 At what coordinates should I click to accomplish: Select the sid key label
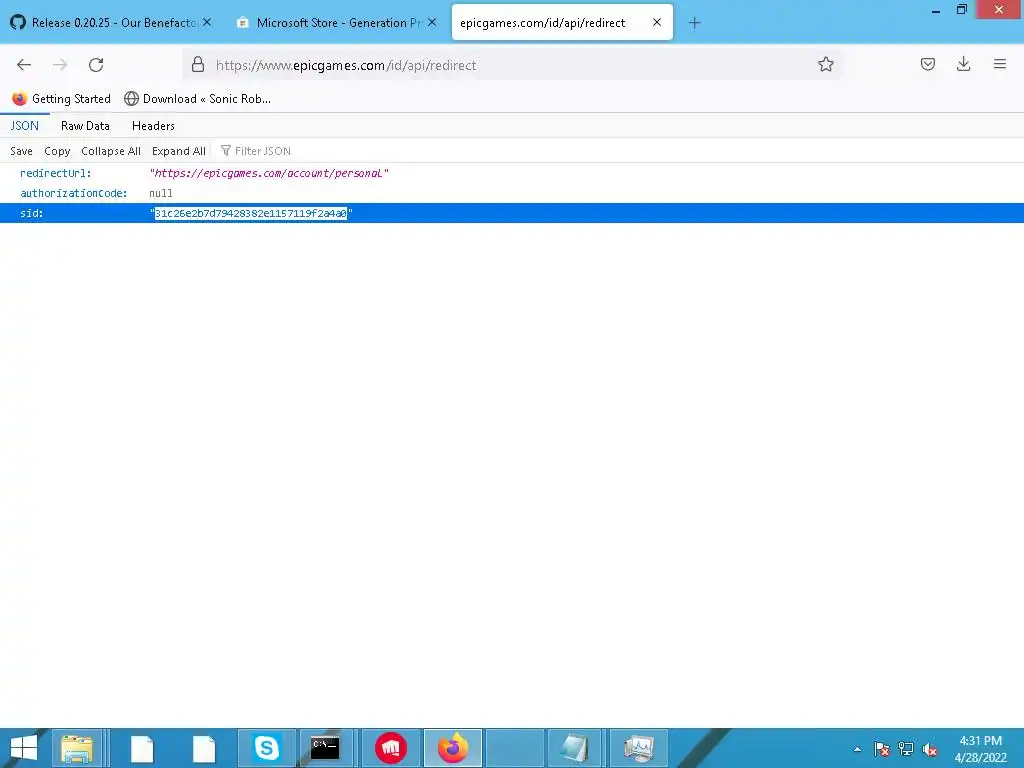(x=31, y=213)
